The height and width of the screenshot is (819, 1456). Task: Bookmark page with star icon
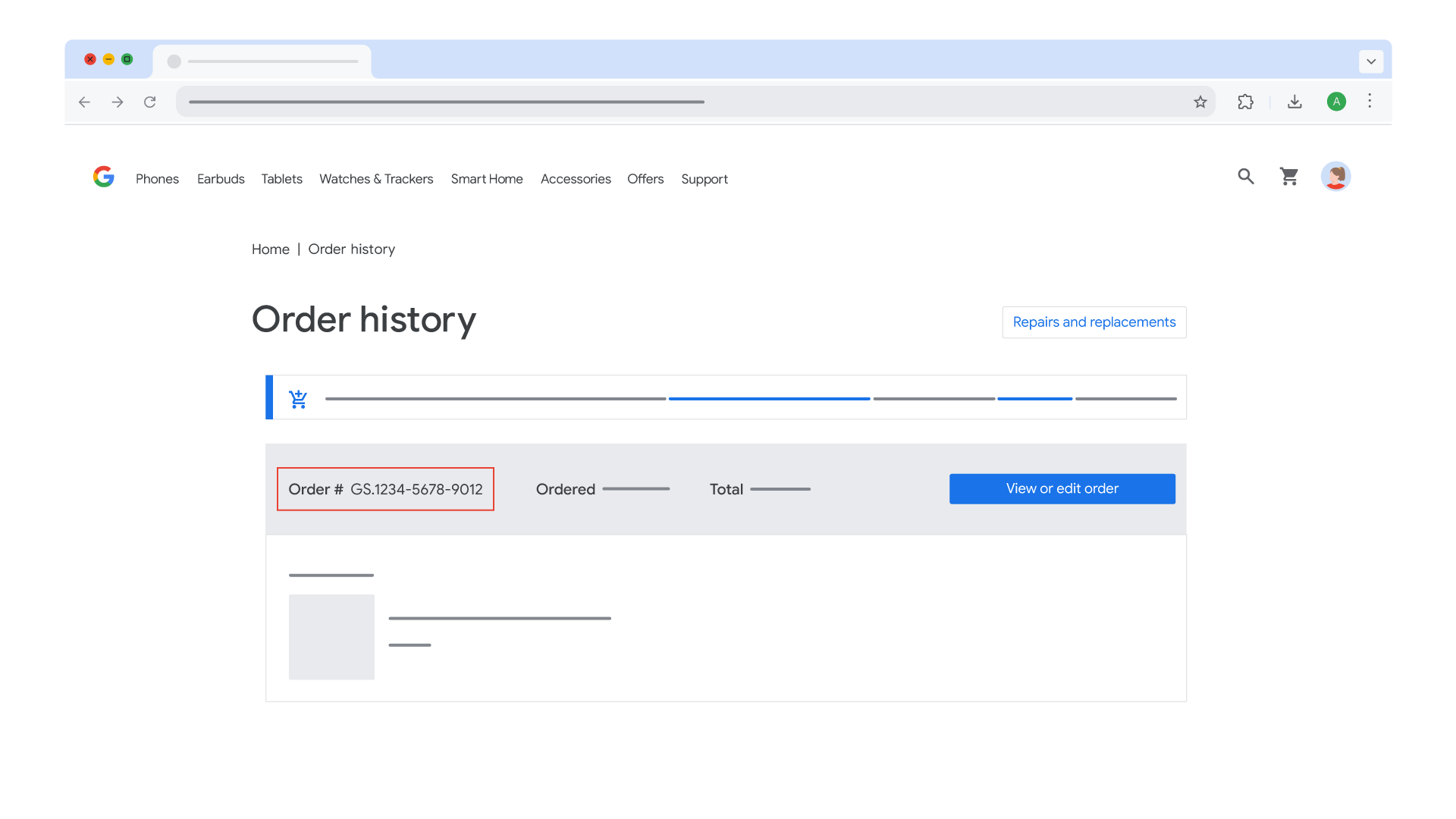pyautogui.click(x=1200, y=102)
